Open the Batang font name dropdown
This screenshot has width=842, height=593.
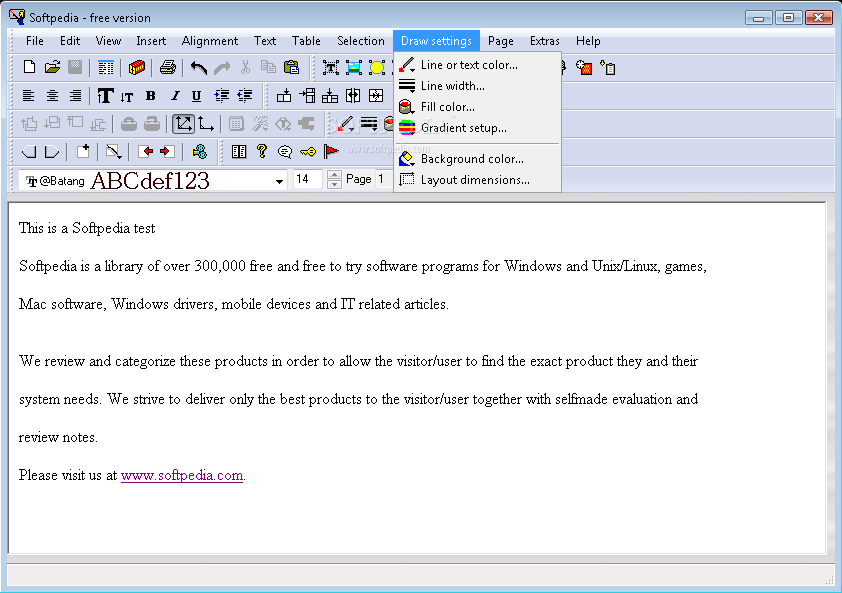click(x=279, y=181)
